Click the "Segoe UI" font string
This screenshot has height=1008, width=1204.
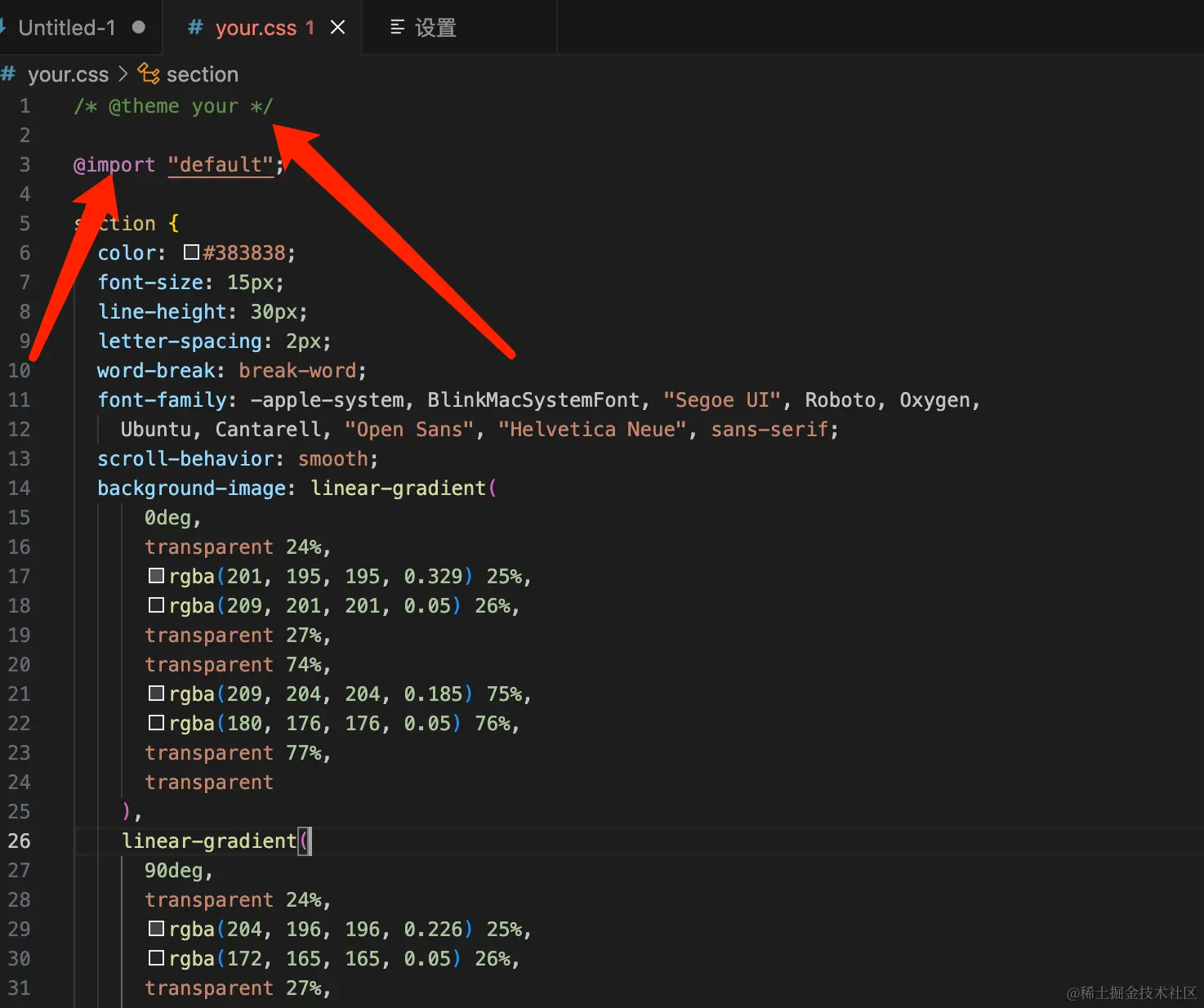(722, 400)
